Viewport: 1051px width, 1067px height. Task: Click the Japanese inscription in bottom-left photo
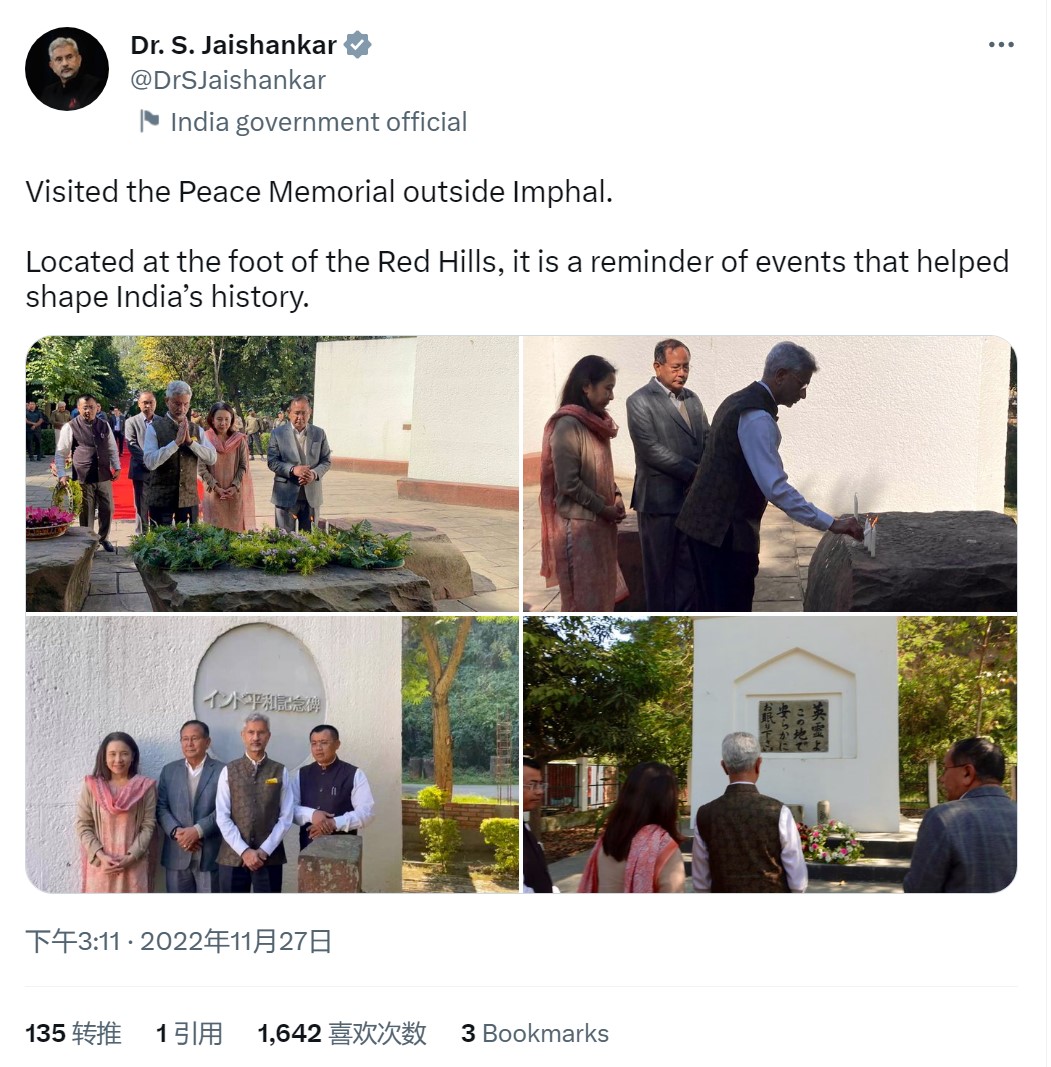(263, 700)
